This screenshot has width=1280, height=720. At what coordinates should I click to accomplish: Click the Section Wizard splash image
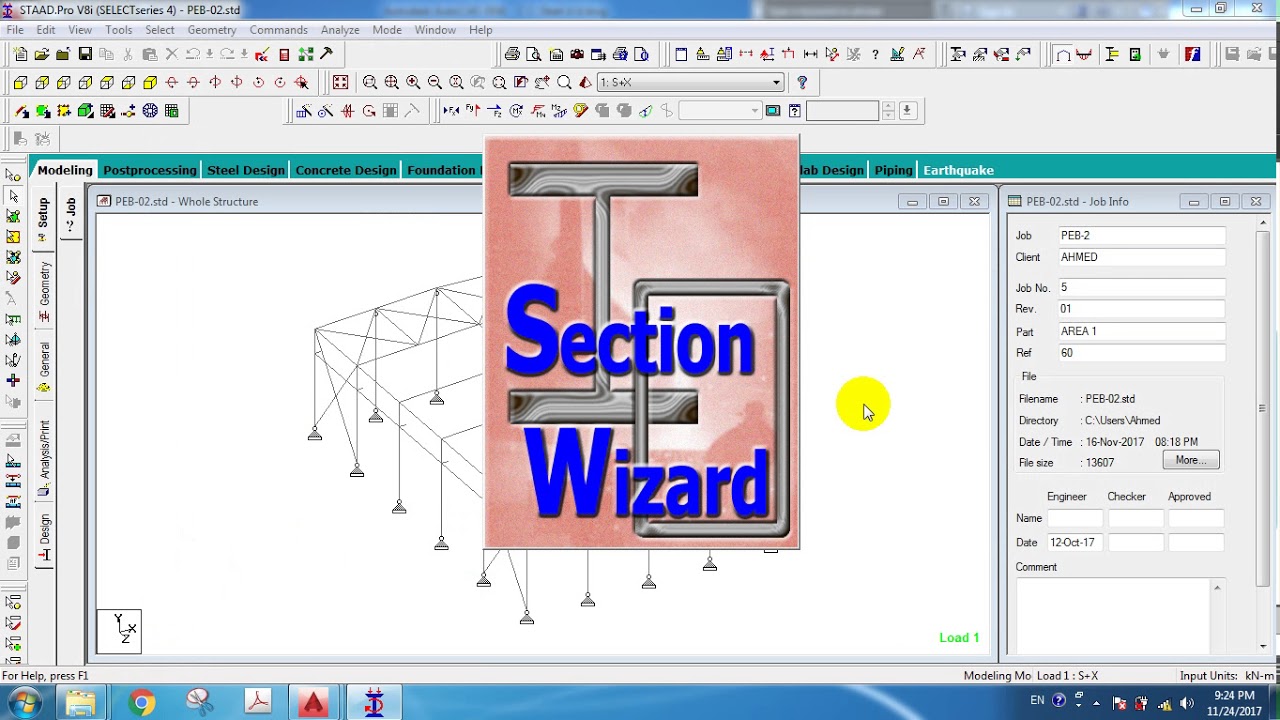click(642, 342)
